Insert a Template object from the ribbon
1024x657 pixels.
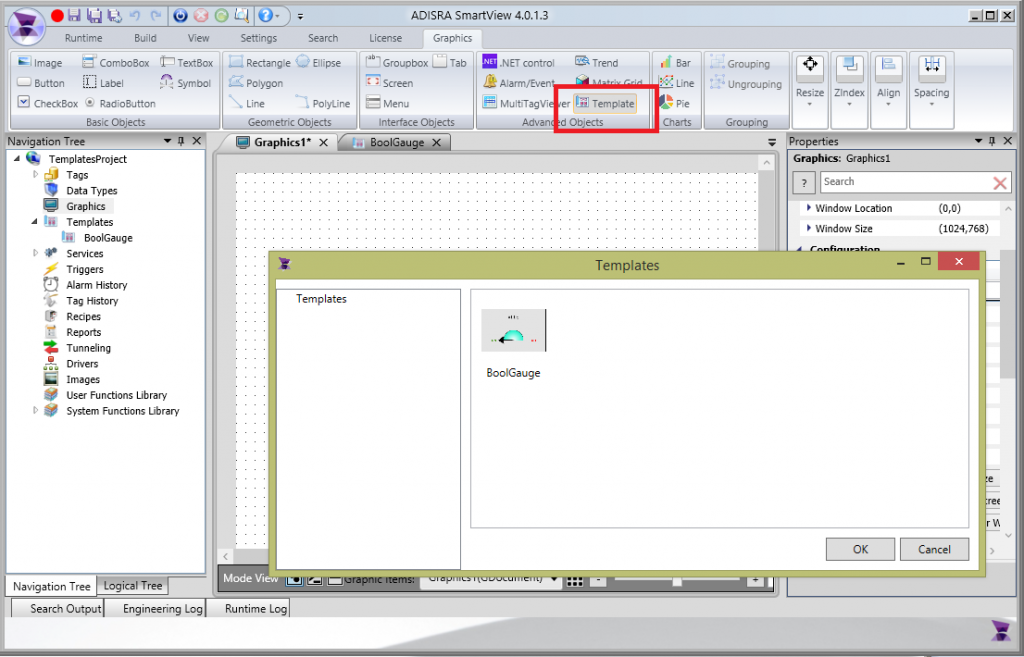point(605,103)
